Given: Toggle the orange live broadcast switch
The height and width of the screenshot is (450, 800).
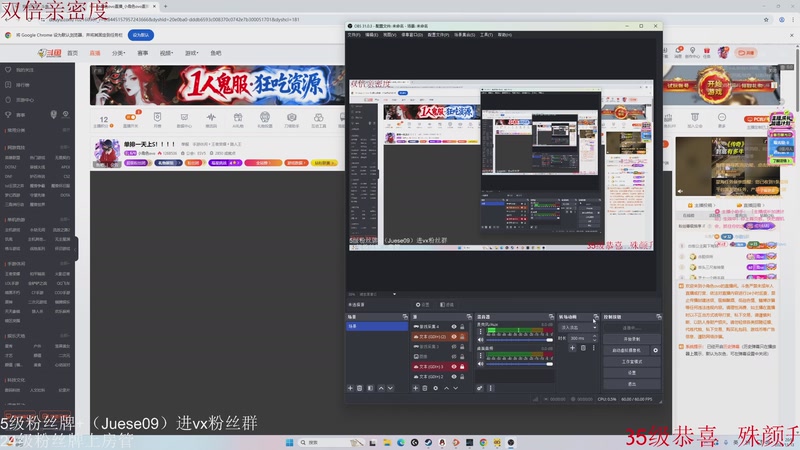Looking at the screenshot, I should click(x=131, y=117).
